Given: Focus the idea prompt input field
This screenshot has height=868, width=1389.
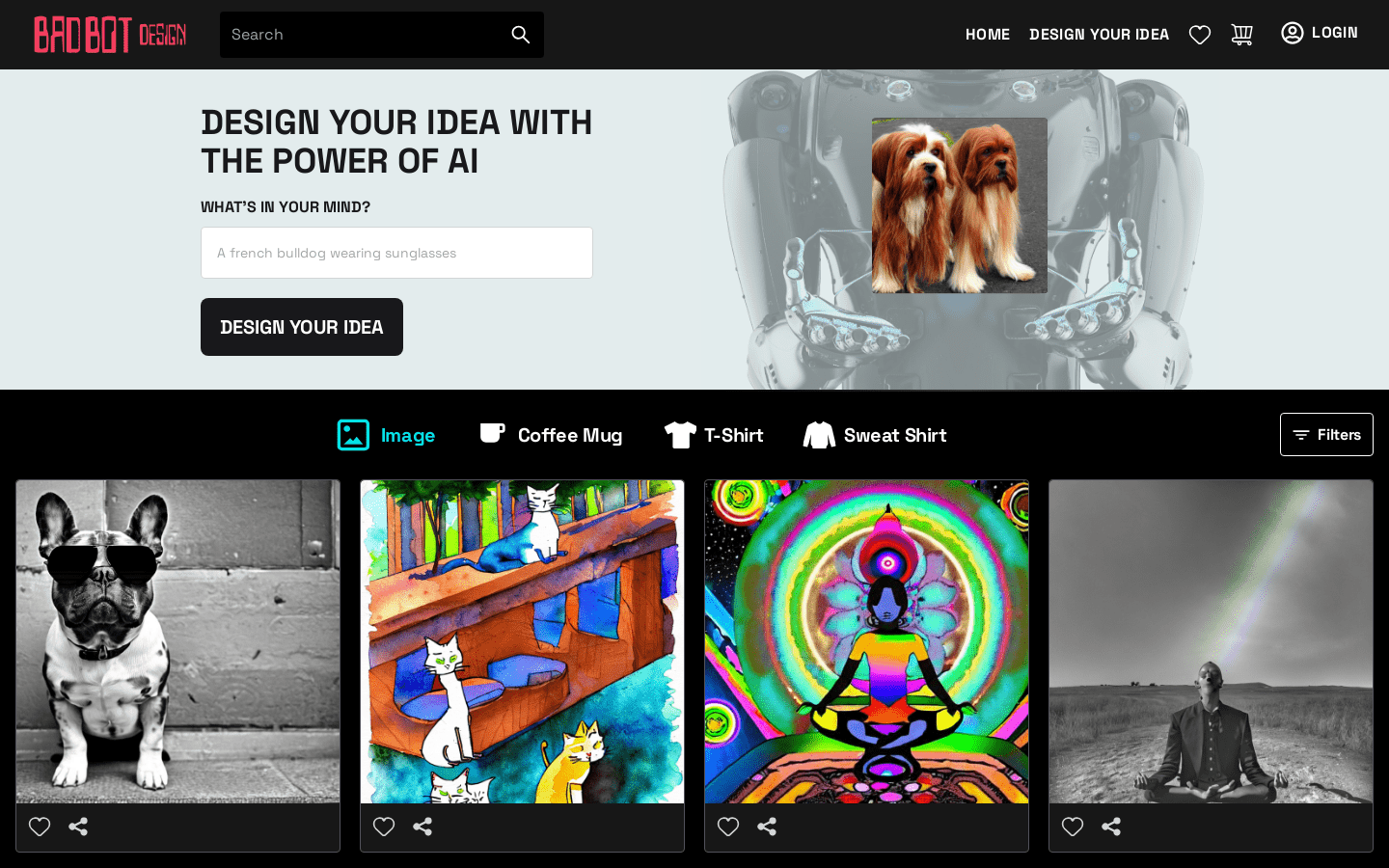Looking at the screenshot, I should pos(396,253).
